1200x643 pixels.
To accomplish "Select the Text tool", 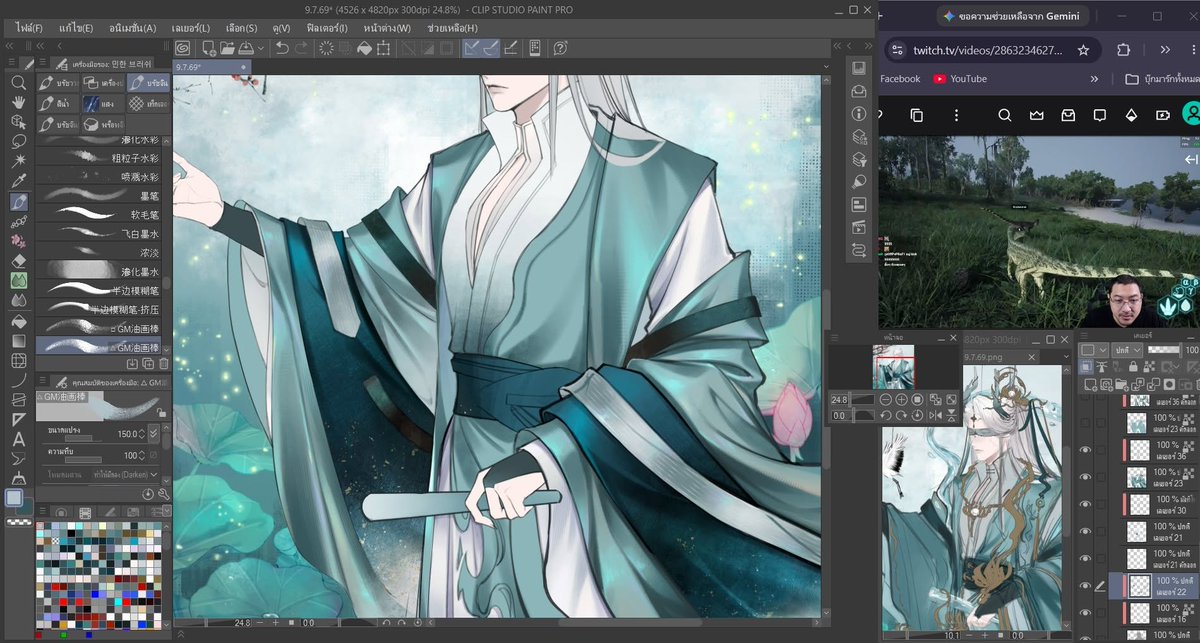I will pyautogui.click(x=18, y=439).
